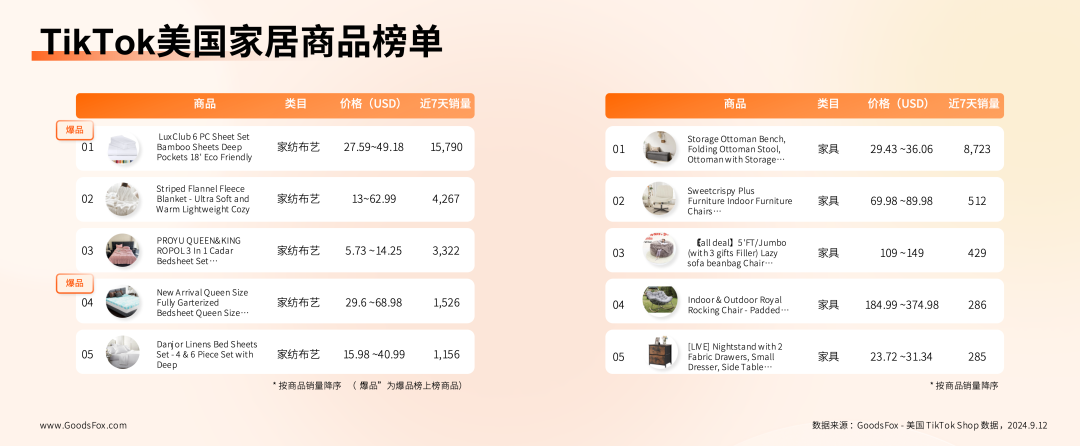Click 家具 category in Storage Ottoman row
The height and width of the screenshot is (446, 1080).
click(829, 149)
